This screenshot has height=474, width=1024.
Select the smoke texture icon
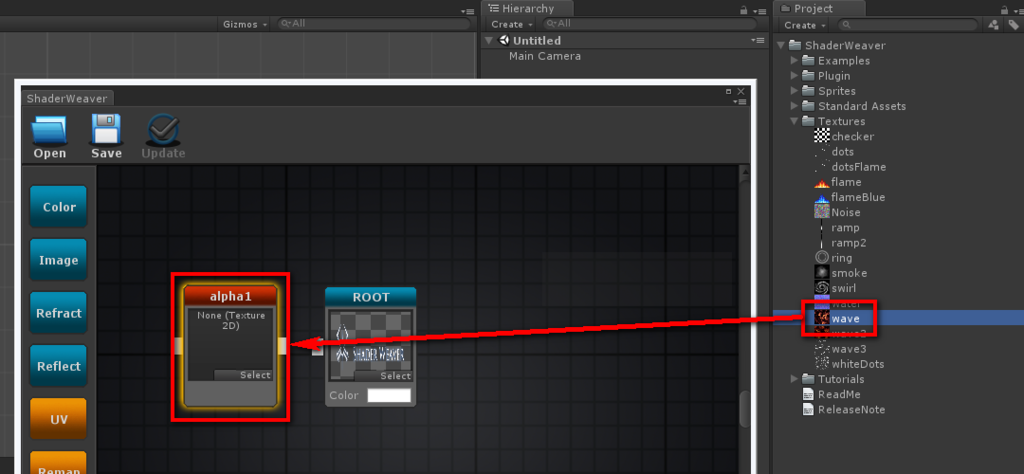(822, 273)
